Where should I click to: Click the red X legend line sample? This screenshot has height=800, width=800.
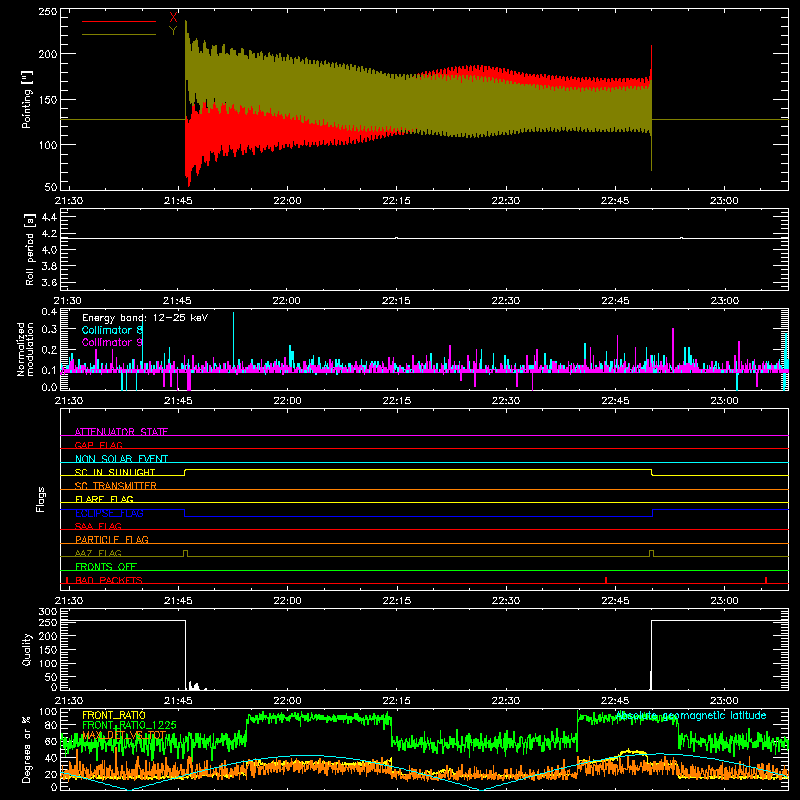(119, 21)
